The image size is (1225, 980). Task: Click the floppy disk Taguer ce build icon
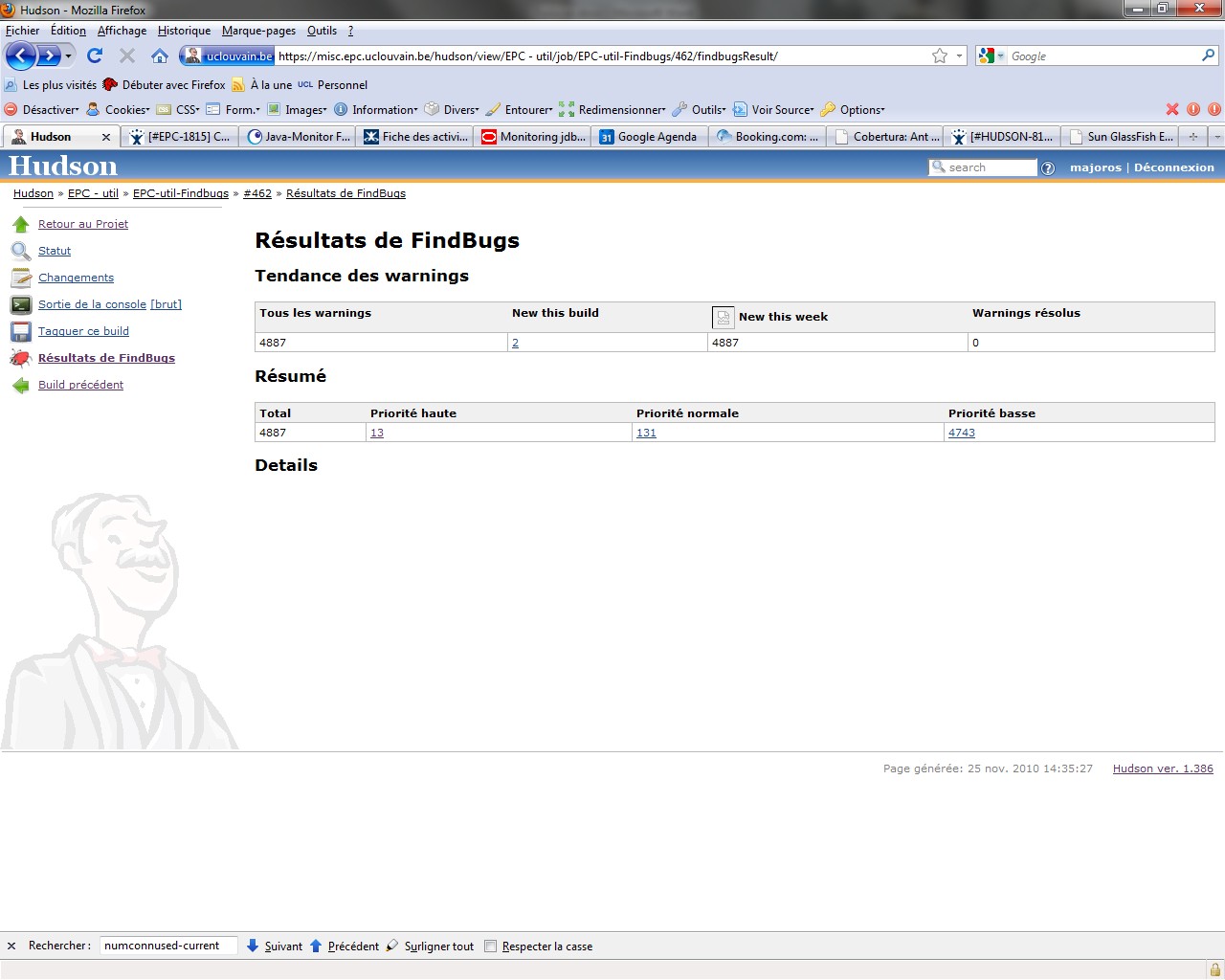tap(20, 331)
